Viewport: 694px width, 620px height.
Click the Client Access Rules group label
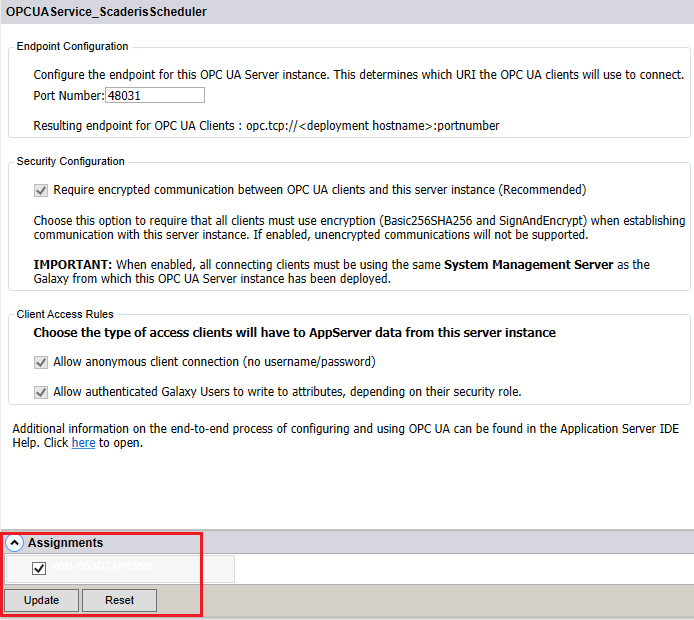click(x=65, y=314)
